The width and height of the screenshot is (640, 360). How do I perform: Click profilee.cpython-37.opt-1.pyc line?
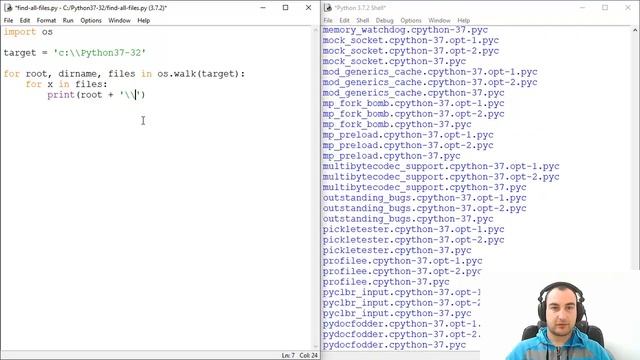click(x=402, y=261)
